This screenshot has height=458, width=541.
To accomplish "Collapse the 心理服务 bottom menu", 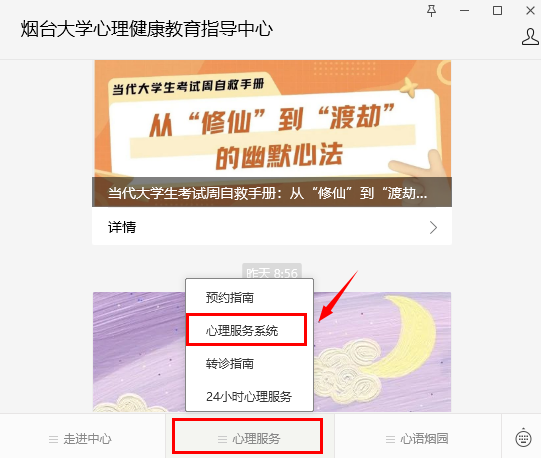I will pos(247,436).
